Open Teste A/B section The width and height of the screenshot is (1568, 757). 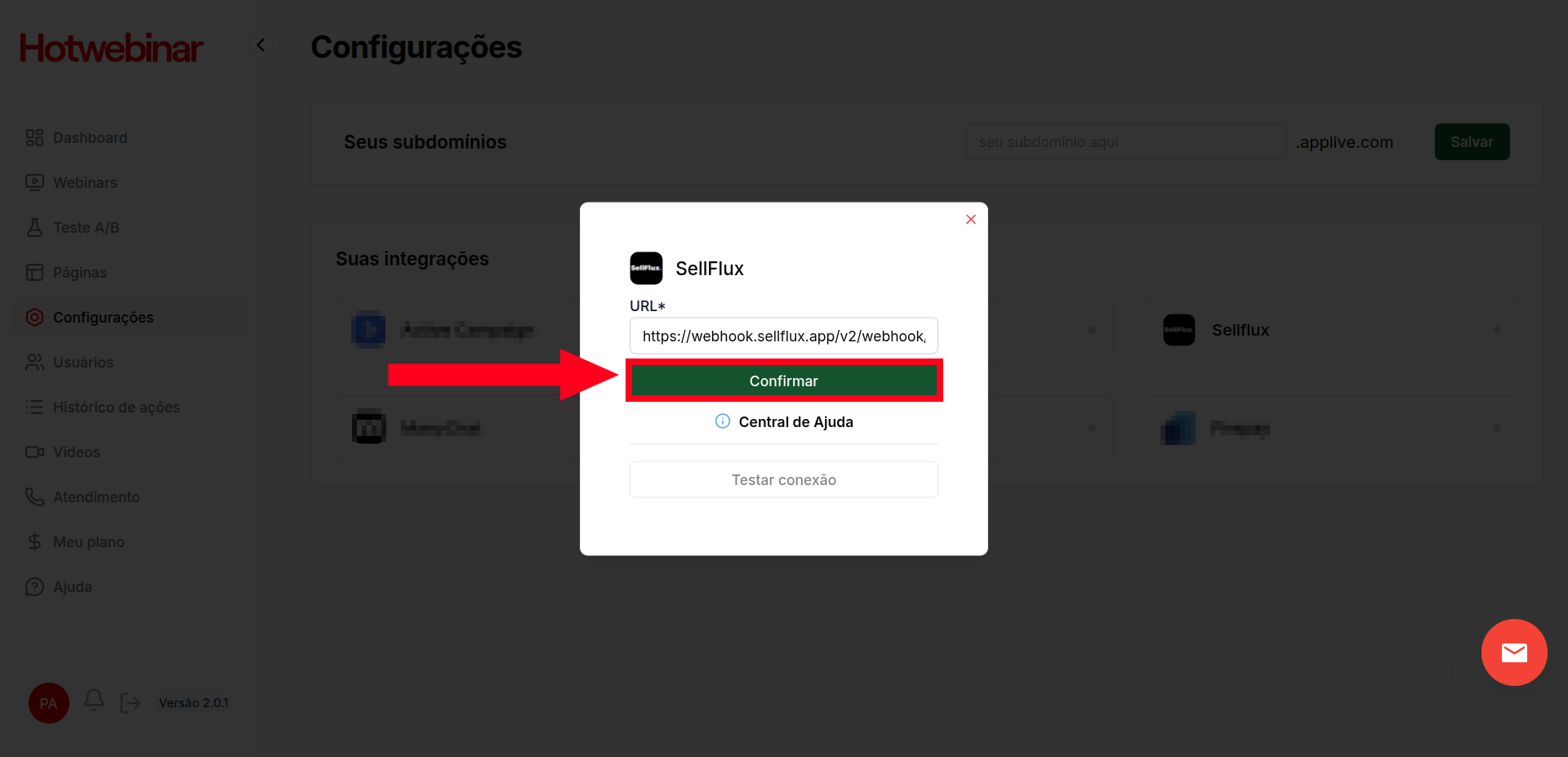(x=86, y=228)
